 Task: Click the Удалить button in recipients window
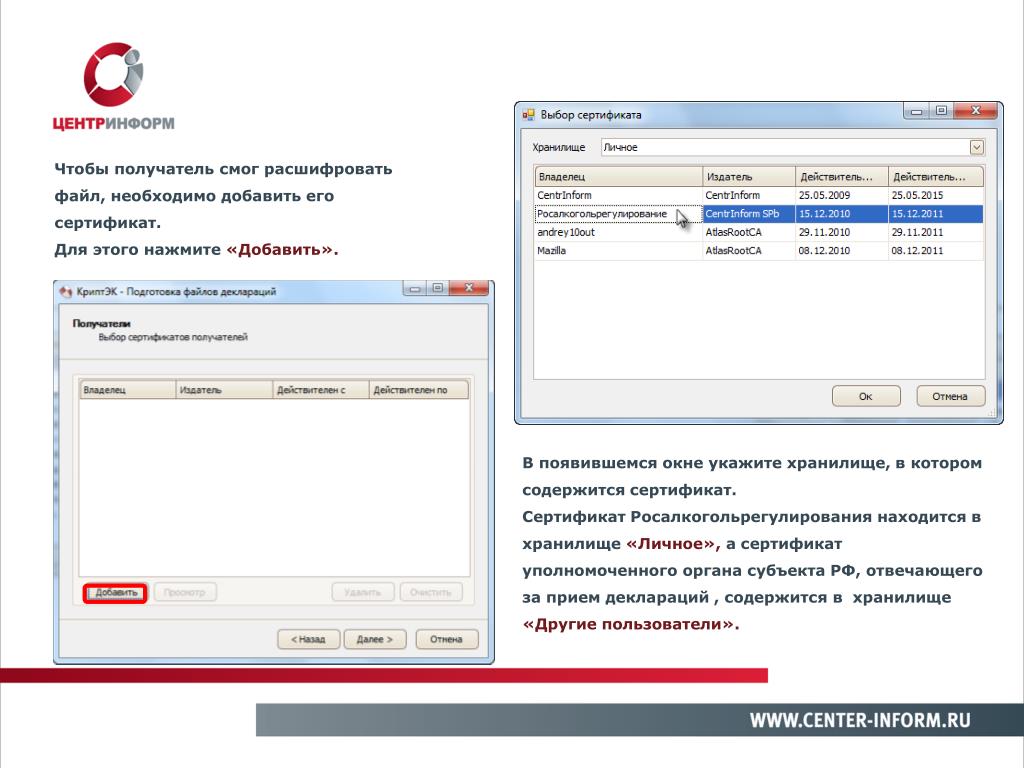pos(362,592)
